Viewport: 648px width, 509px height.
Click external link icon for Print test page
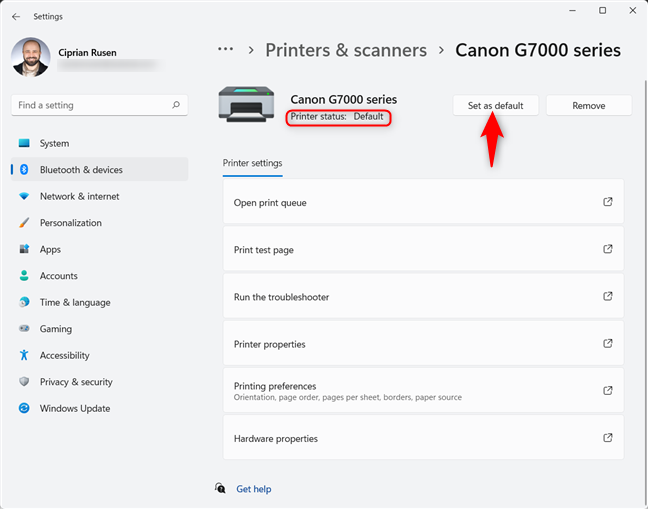[x=608, y=249]
